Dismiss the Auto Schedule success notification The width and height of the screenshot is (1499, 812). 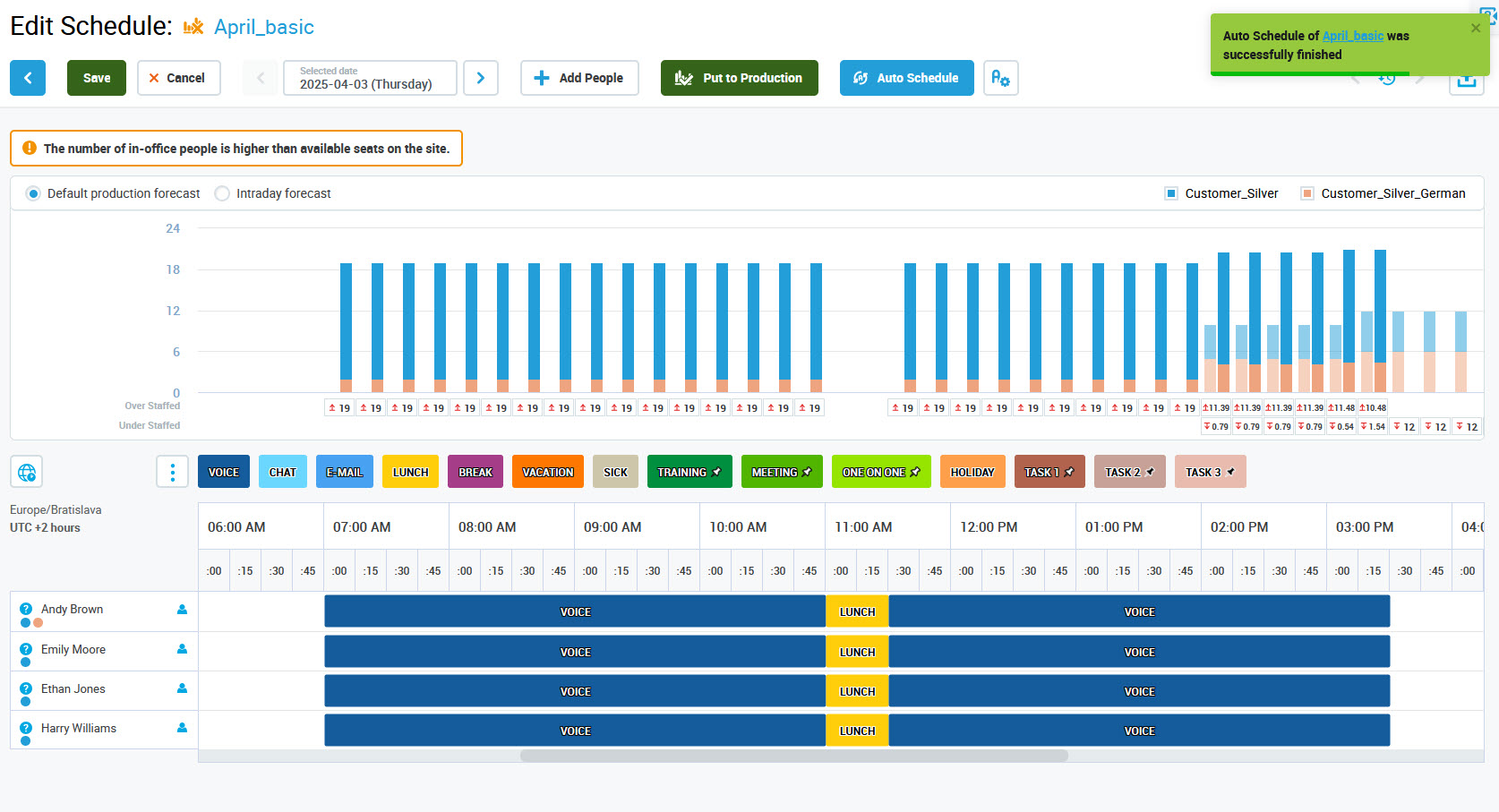click(1475, 29)
